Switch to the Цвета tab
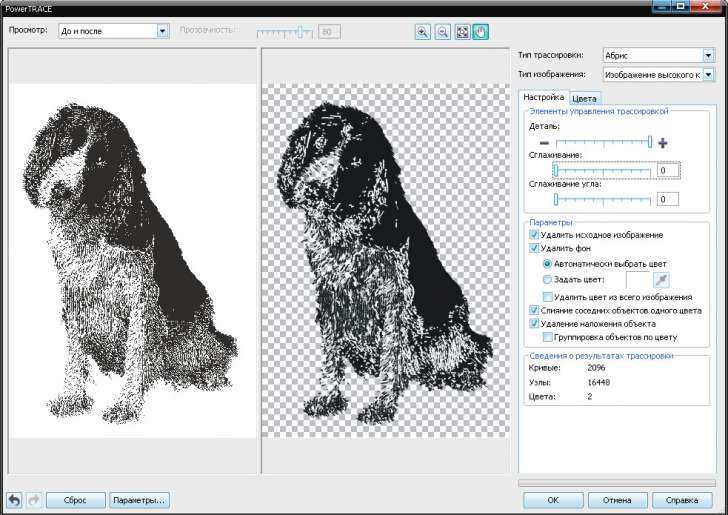728x515 pixels. (x=585, y=98)
